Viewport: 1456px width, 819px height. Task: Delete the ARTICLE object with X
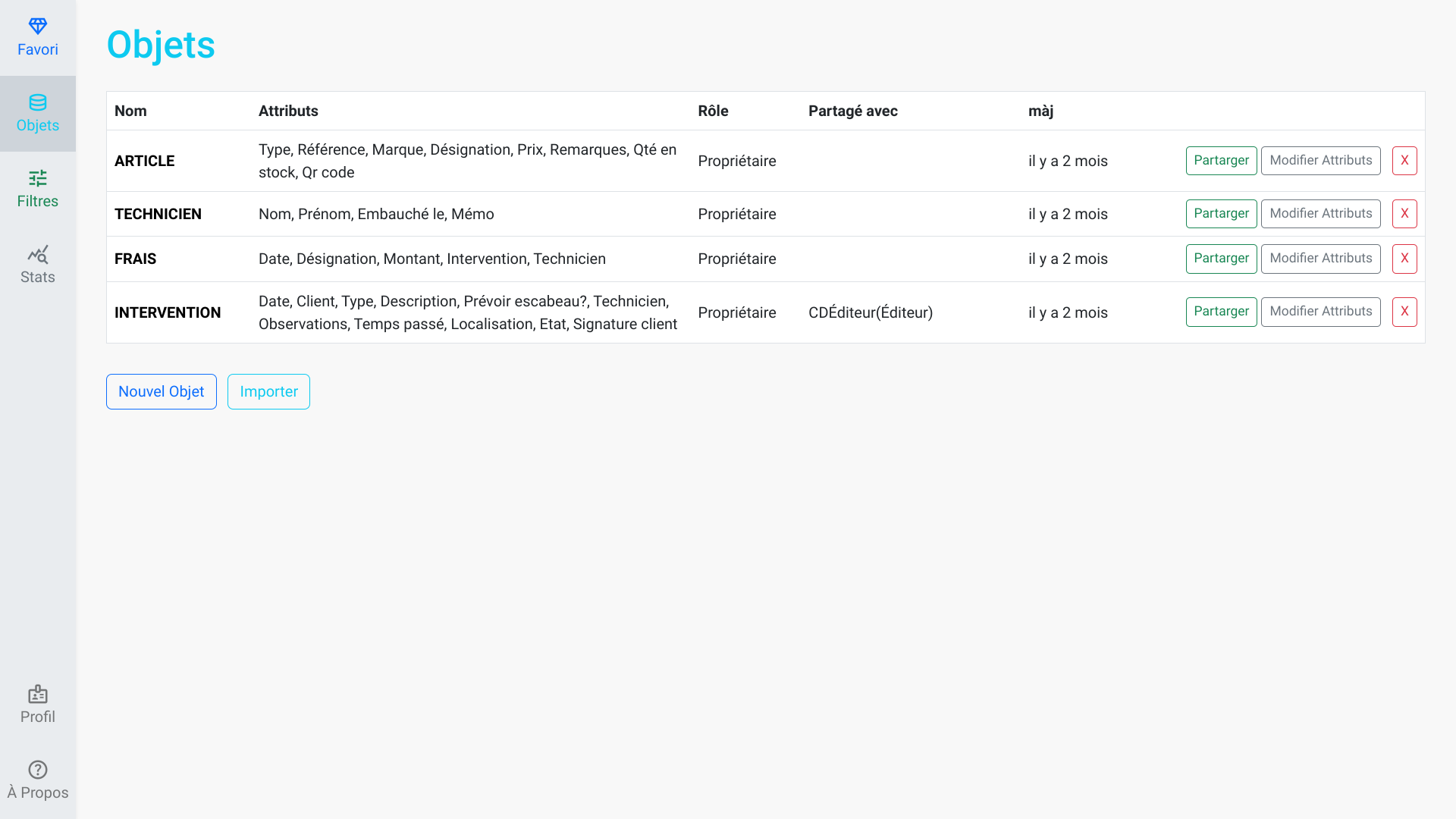pos(1404,161)
